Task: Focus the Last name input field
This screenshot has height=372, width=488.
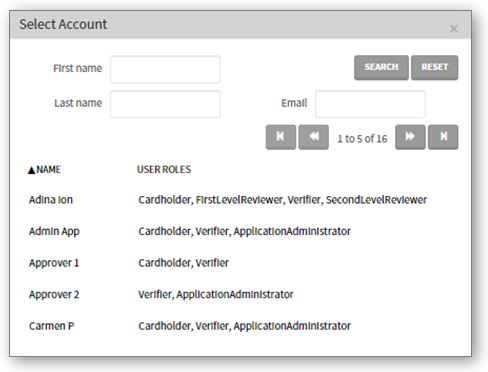Action: (x=165, y=104)
